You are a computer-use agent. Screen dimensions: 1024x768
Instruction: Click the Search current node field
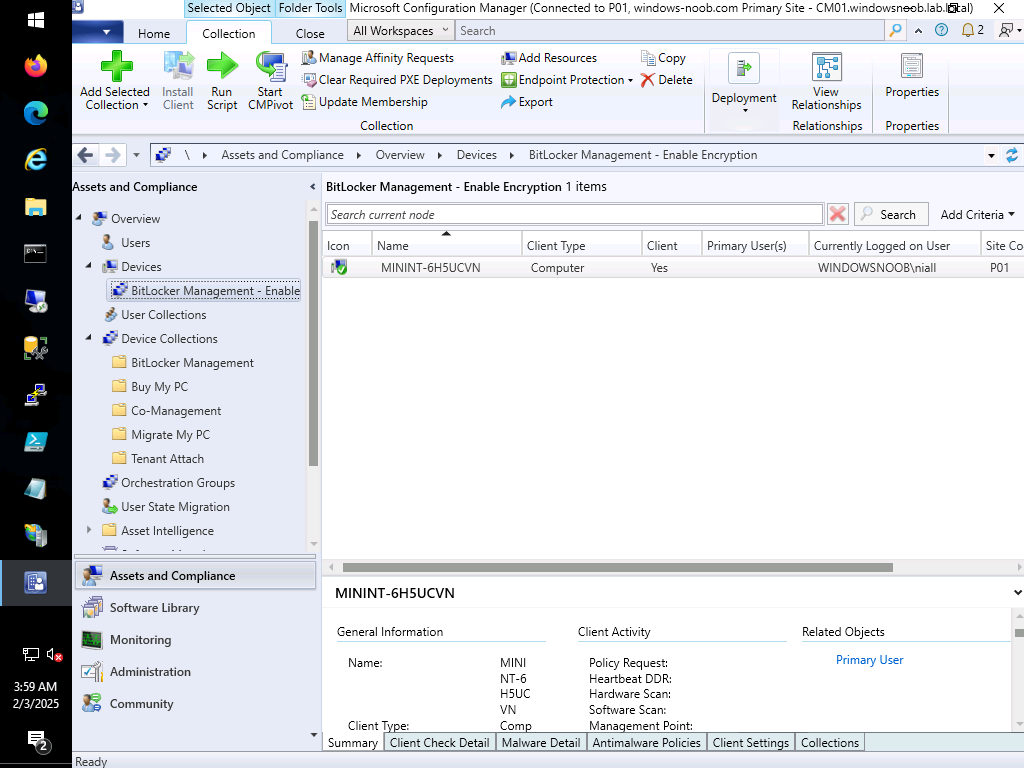tap(575, 215)
